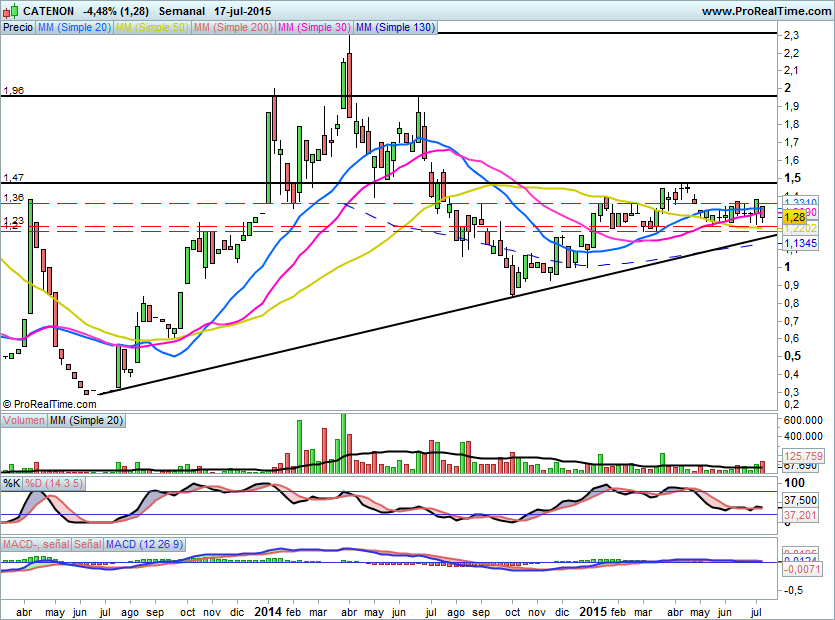Select the Precio indicator label
835x620 pixels.
tap(17, 28)
